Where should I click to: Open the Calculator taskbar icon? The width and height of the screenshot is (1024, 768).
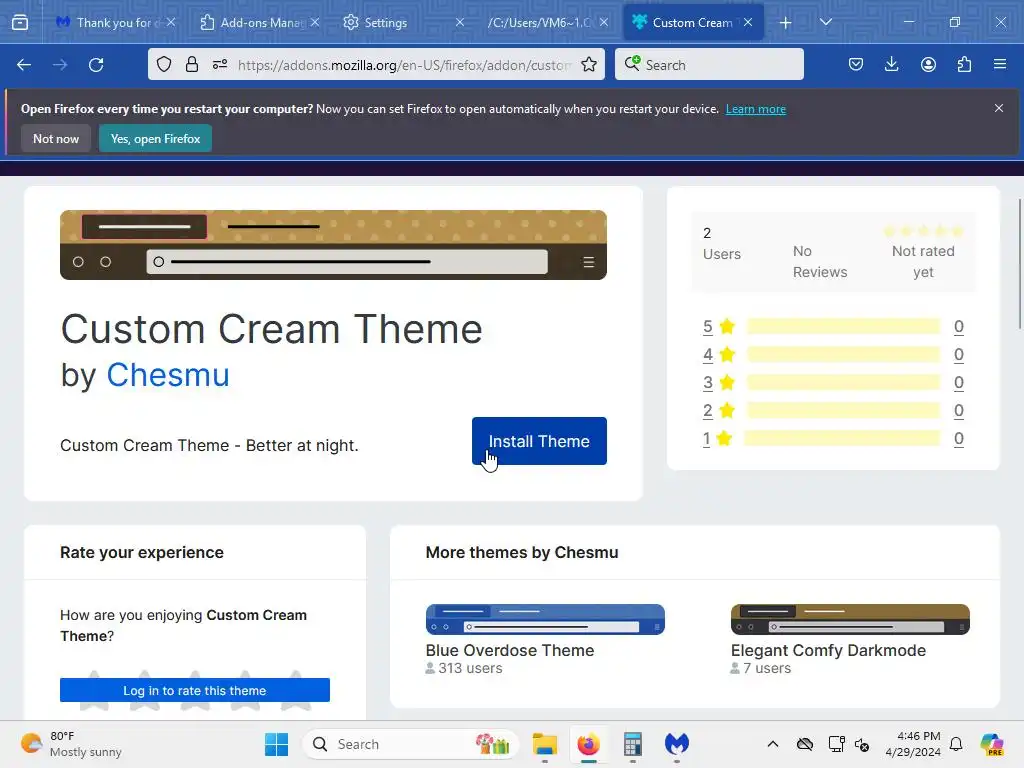coord(632,744)
